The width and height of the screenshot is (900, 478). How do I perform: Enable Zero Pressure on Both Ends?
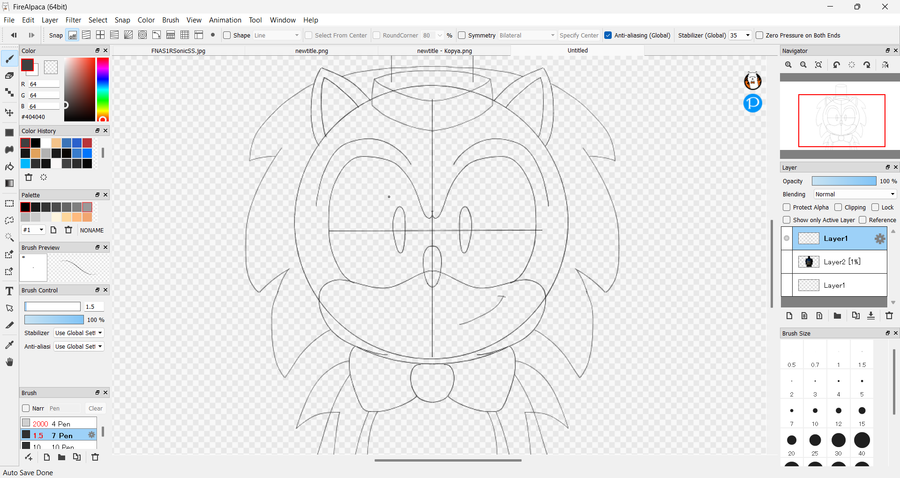click(x=759, y=35)
